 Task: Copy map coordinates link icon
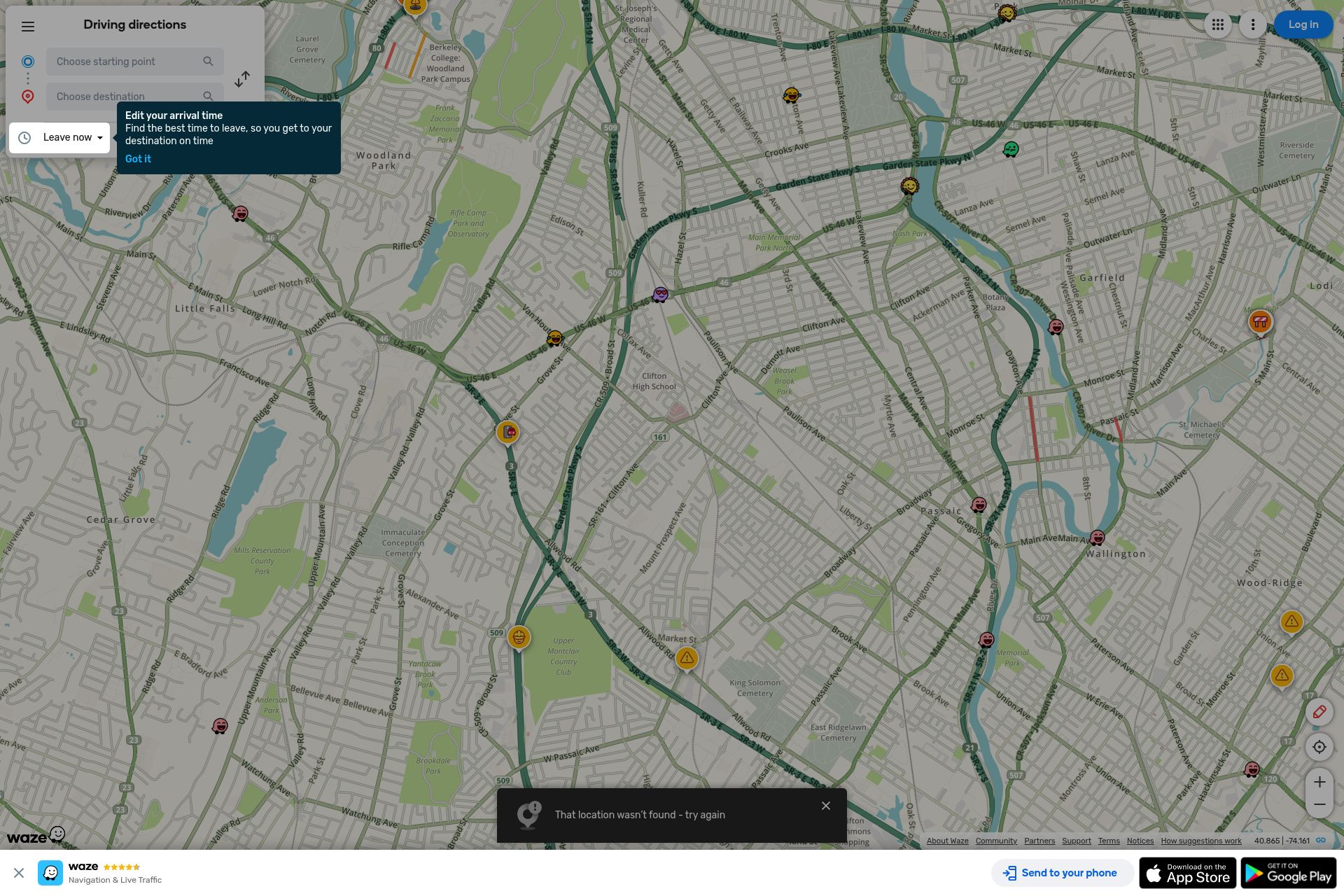[1321, 841]
